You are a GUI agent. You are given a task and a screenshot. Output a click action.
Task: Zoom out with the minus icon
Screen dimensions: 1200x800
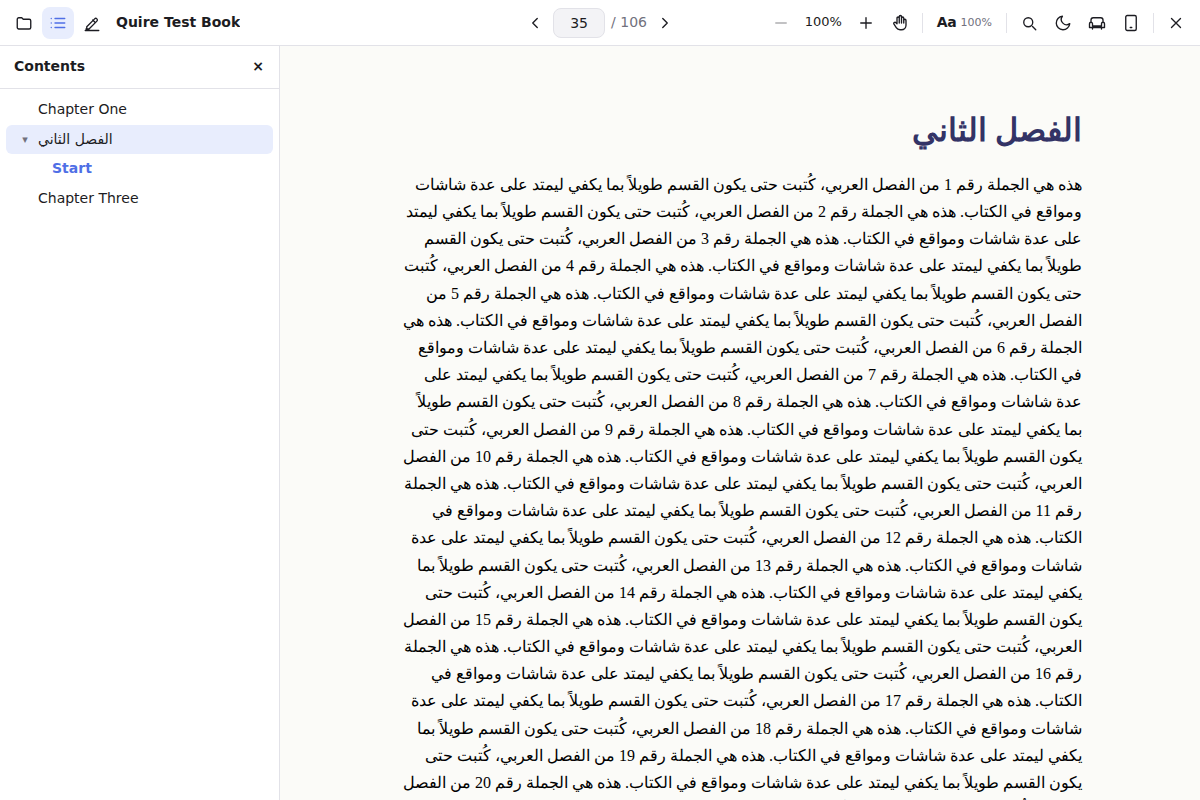(781, 23)
